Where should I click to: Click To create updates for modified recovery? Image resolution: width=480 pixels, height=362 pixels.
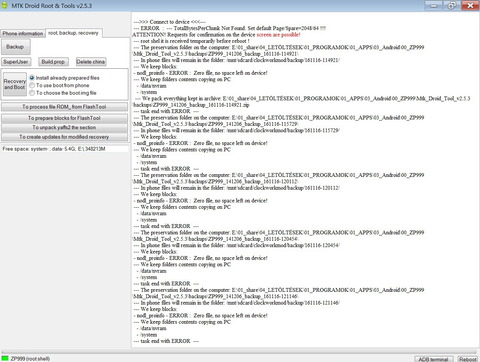(x=64, y=137)
